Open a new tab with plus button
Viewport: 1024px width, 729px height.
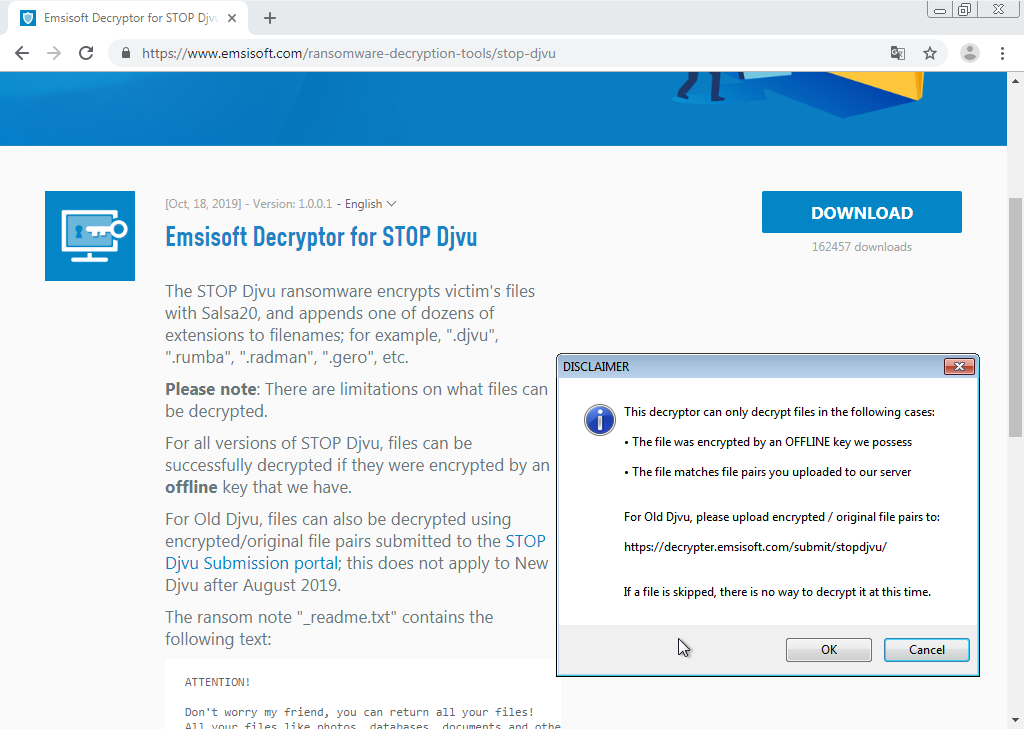270,18
